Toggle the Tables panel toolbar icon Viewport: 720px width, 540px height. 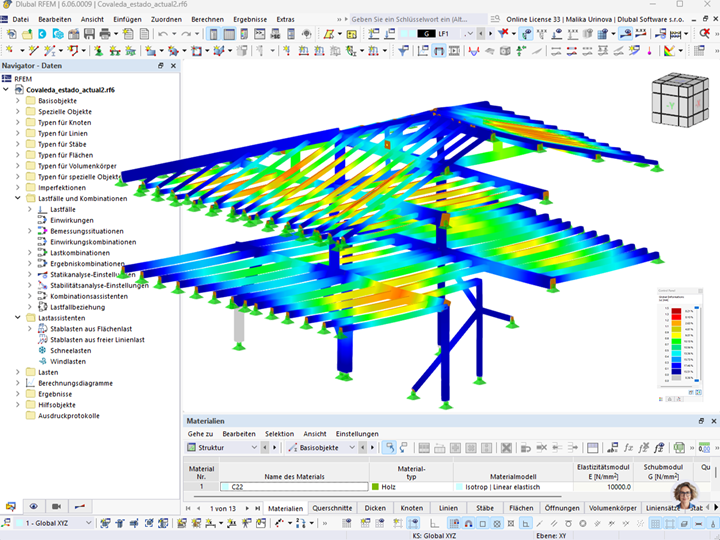(x=229, y=34)
